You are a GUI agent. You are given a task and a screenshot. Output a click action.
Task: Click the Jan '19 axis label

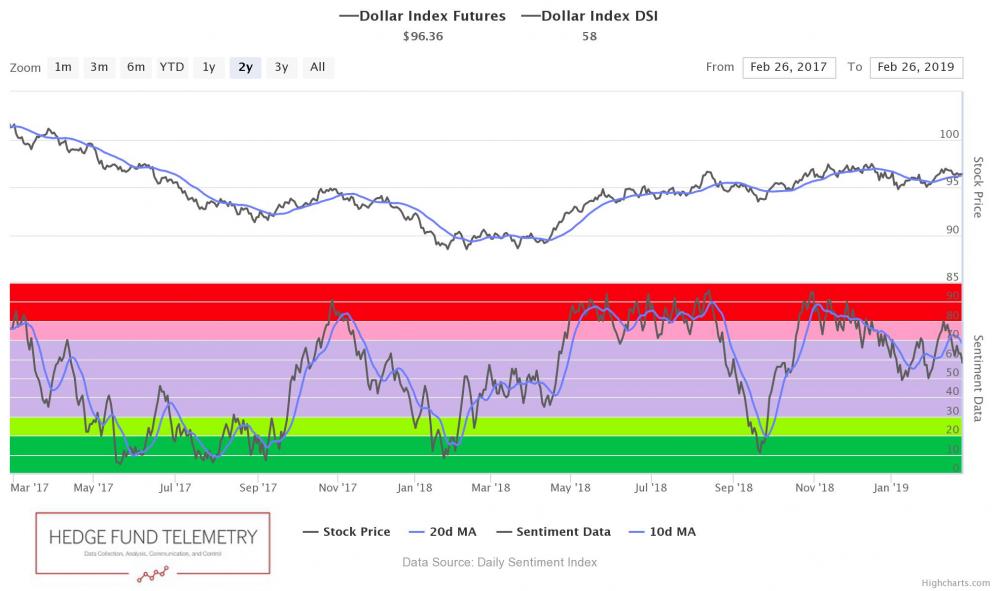click(x=891, y=488)
